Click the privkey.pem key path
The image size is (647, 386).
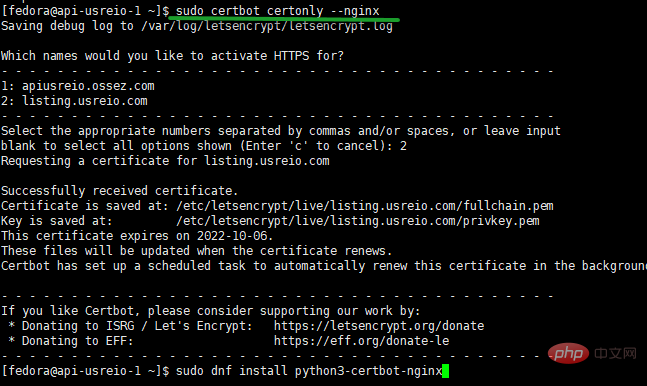pos(358,221)
